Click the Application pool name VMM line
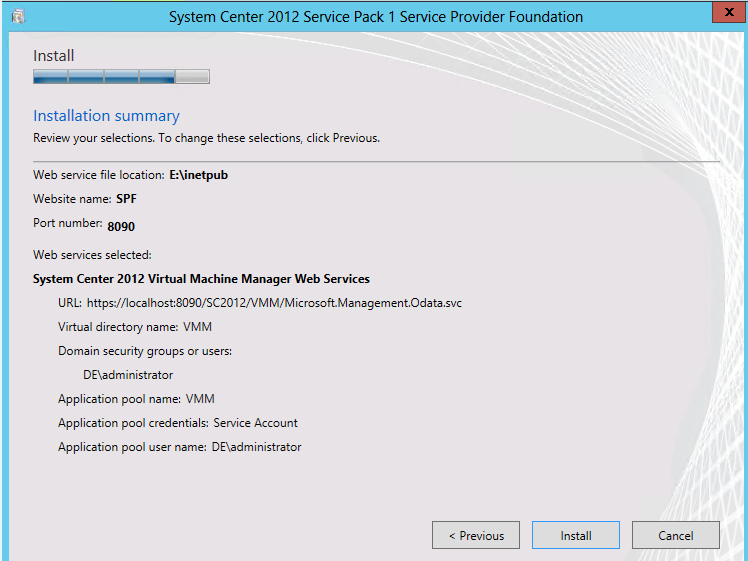 [136, 399]
